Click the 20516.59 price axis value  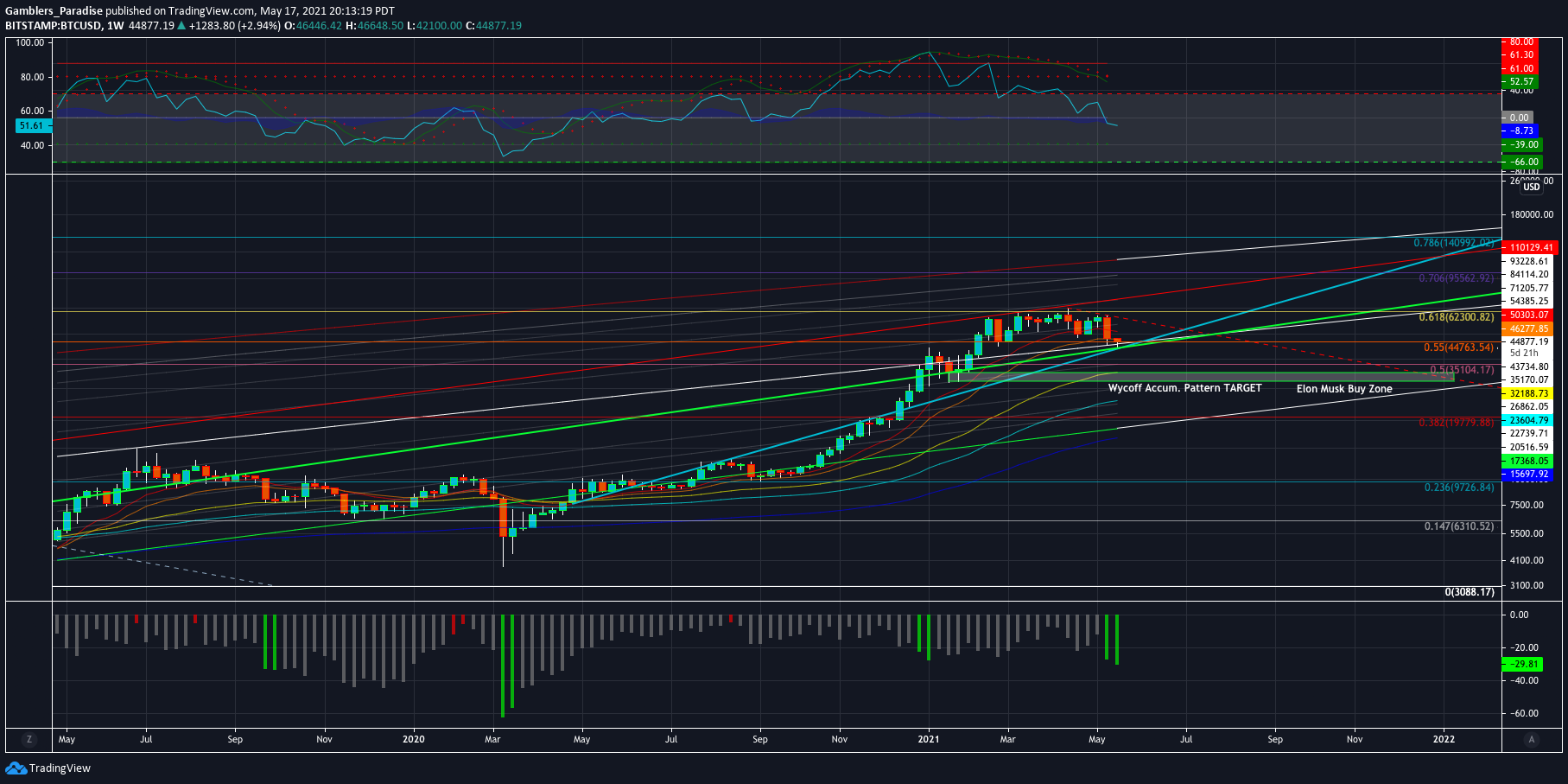pyautogui.click(x=1528, y=447)
